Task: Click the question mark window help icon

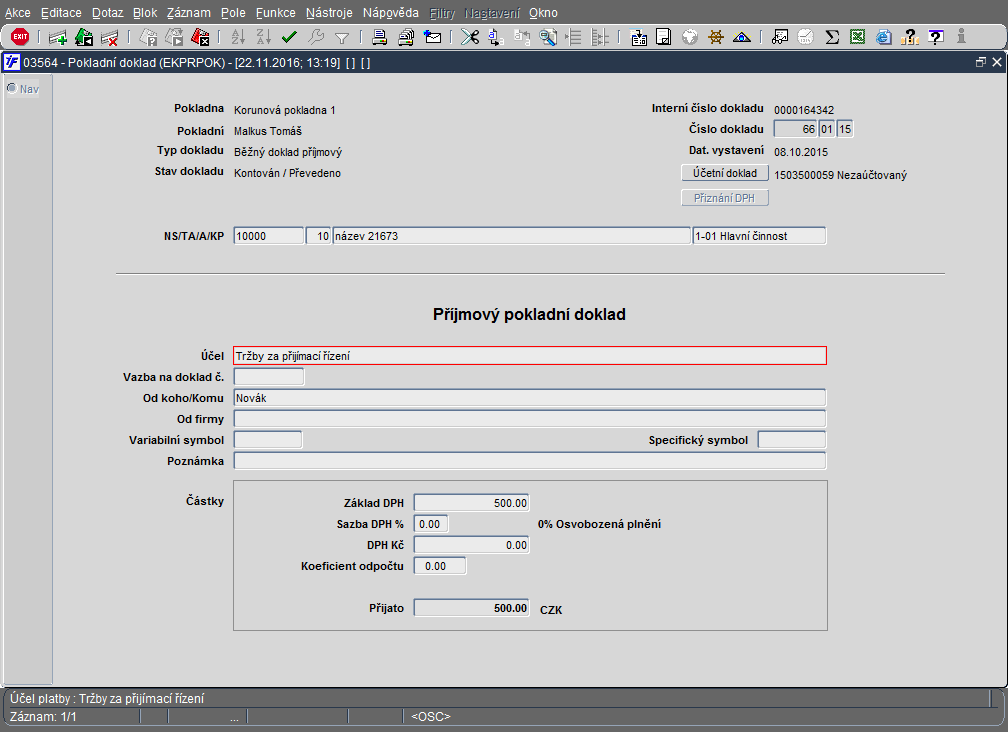Action: tap(936, 37)
